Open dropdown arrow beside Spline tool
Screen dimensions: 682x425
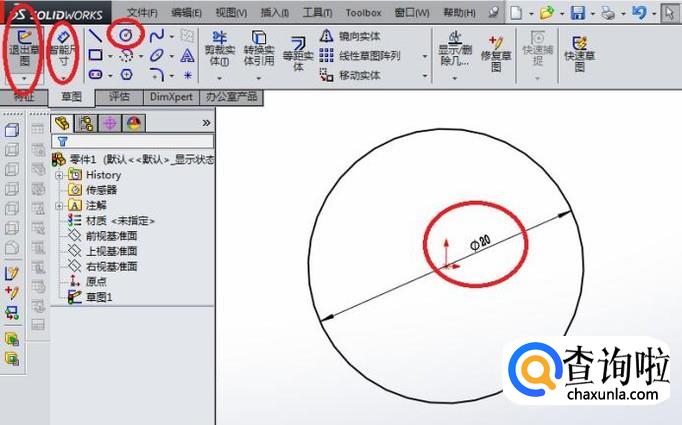point(172,37)
